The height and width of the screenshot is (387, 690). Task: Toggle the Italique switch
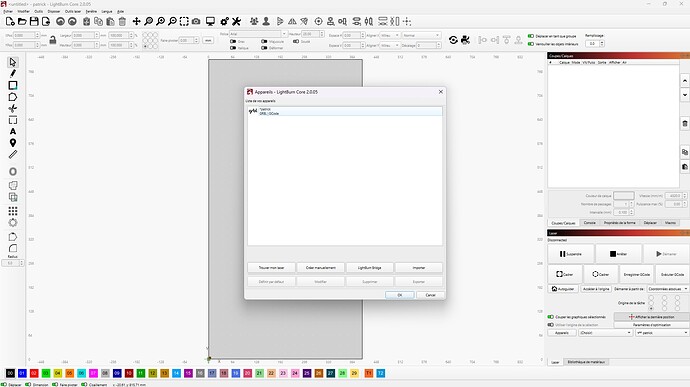(x=233, y=48)
